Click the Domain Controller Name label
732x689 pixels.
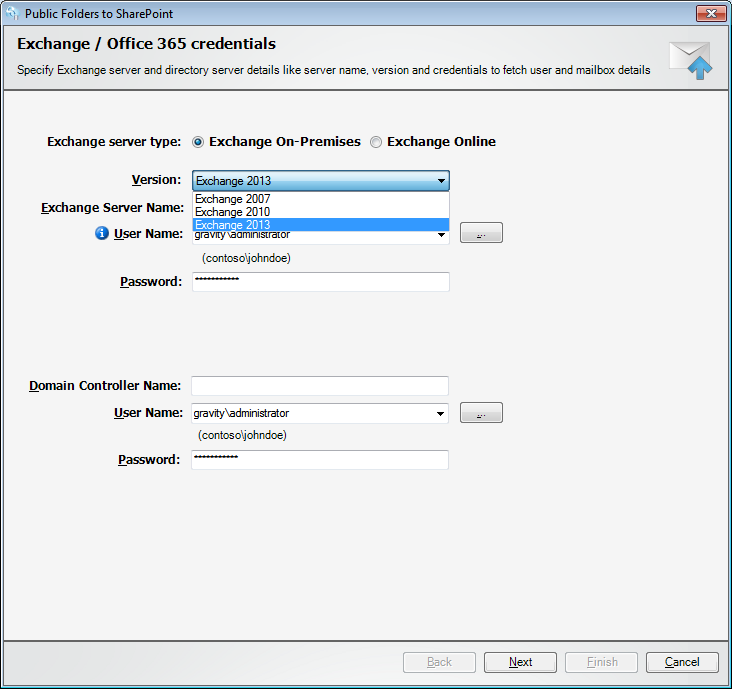click(105, 386)
